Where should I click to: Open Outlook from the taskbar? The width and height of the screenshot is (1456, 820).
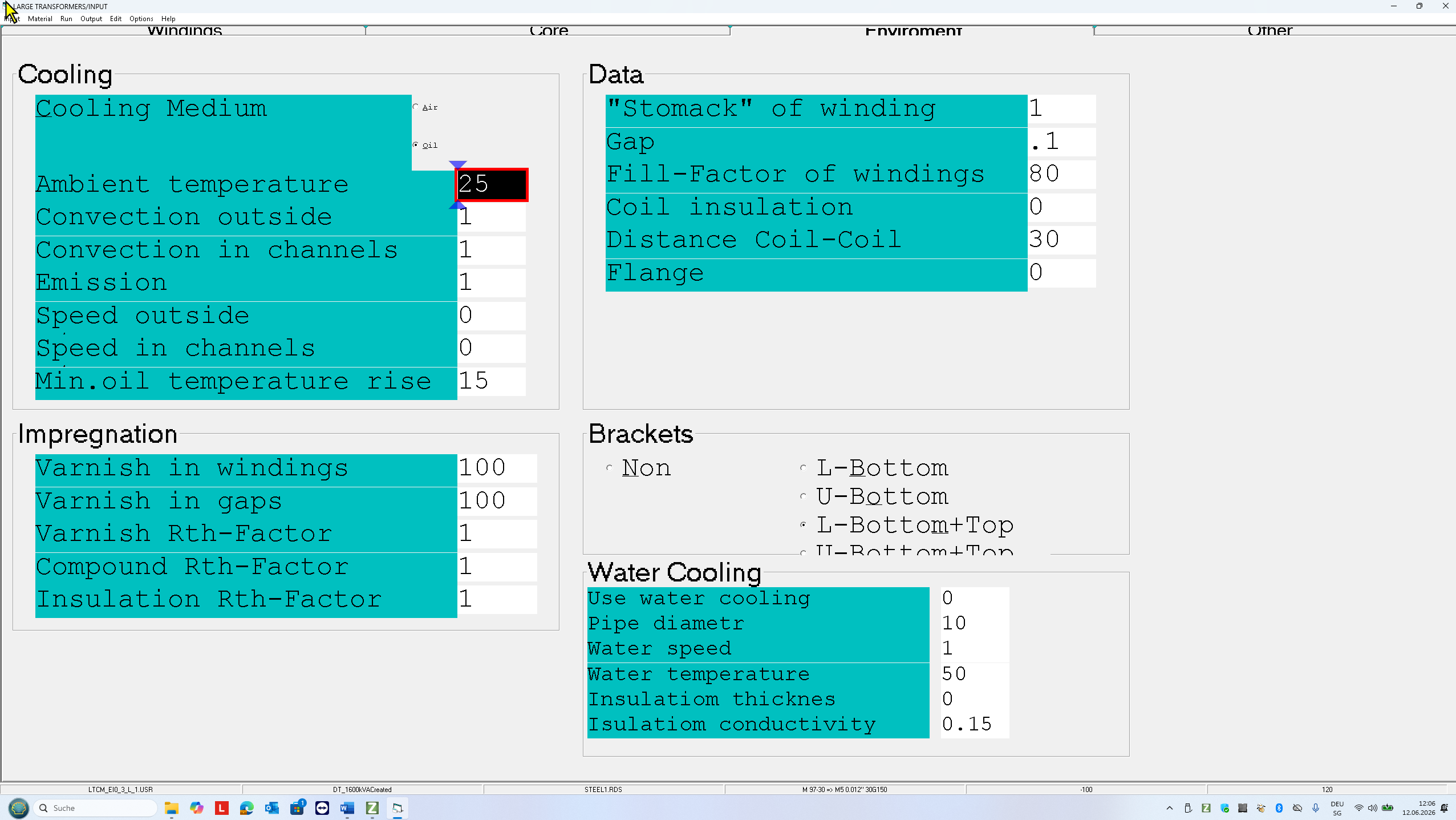coord(272,808)
